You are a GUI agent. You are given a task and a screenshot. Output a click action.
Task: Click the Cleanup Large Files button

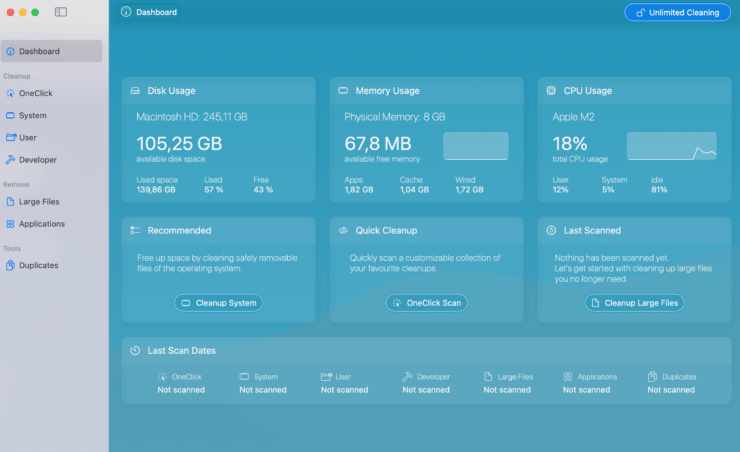tap(634, 303)
